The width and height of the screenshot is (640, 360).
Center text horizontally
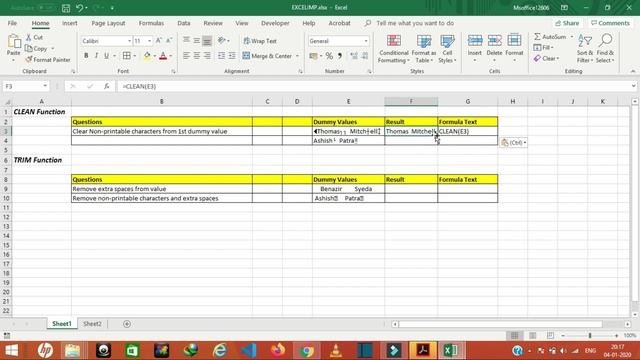click(x=197, y=56)
